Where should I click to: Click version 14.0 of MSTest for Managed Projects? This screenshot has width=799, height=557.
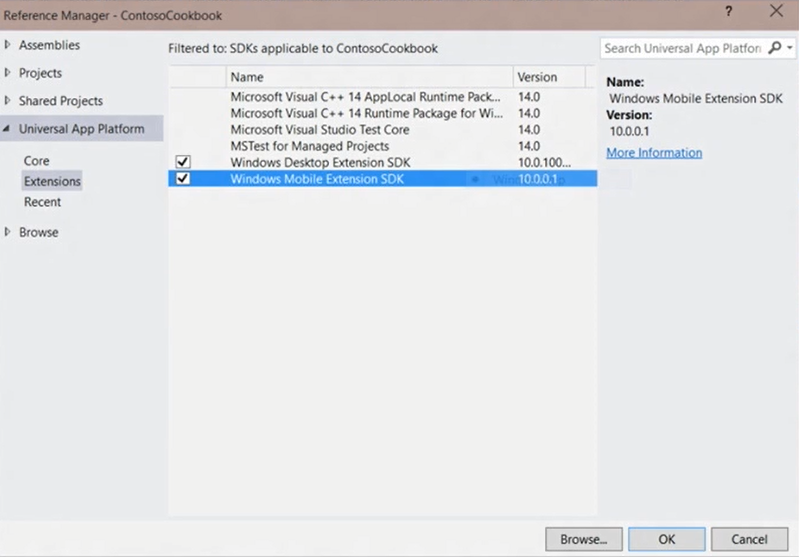point(529,146)
